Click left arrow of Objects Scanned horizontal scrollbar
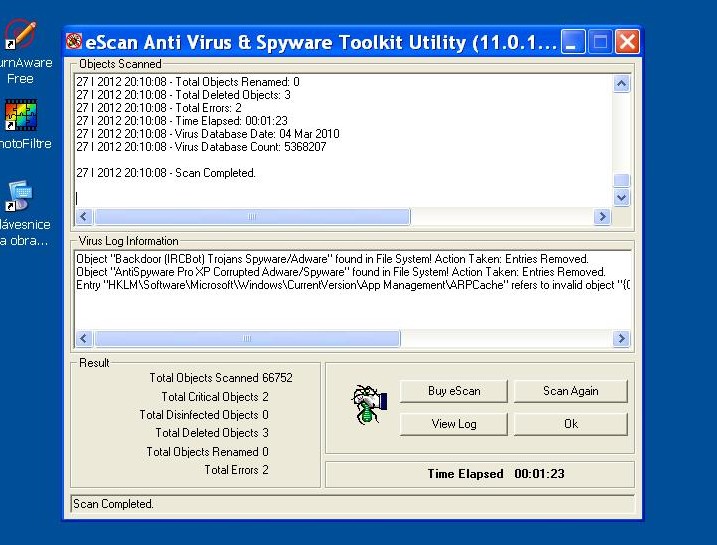Image resolution: width=717 pixels, height=545 pixels. pyautogui.click(x=84, y=216)
